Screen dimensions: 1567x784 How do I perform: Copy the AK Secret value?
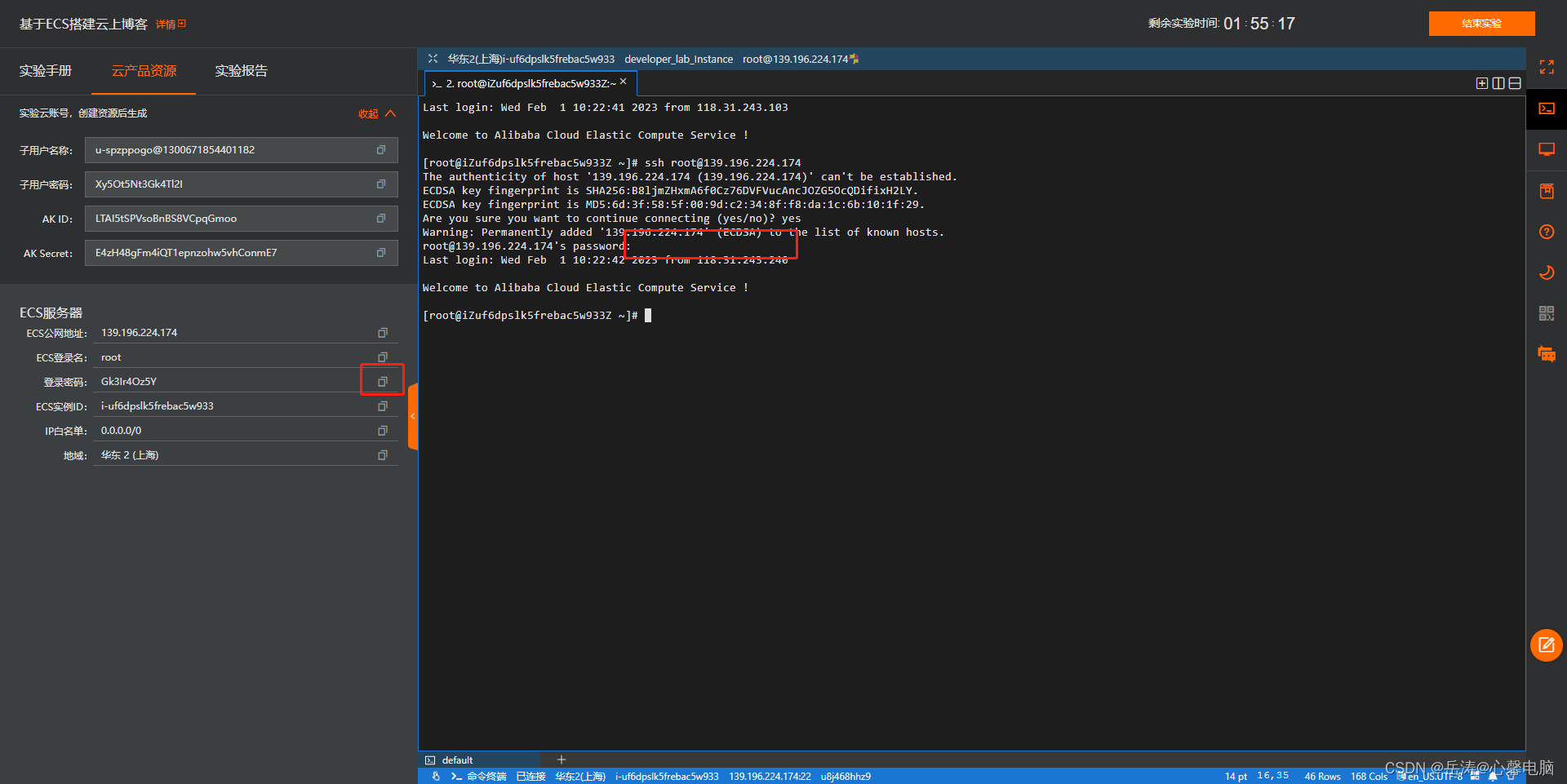tap(381, 253)
